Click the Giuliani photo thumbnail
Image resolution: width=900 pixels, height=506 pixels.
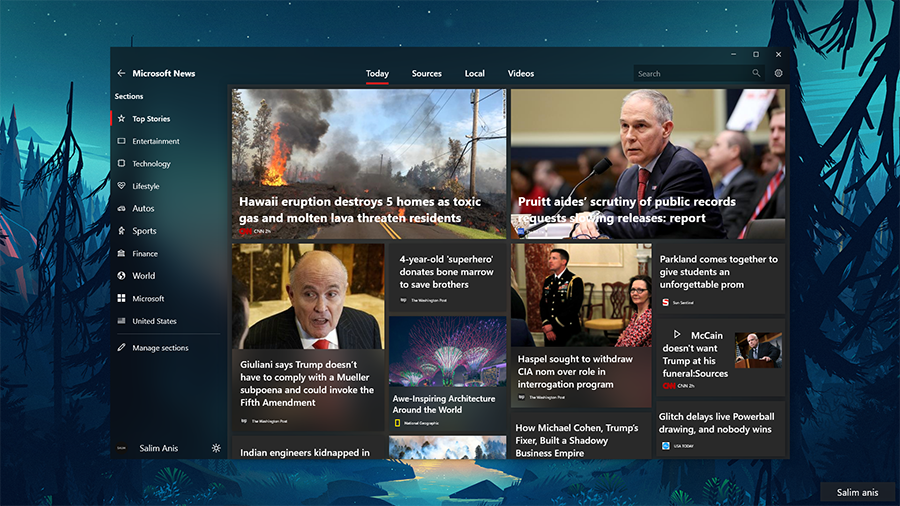(x=308, y=296)
